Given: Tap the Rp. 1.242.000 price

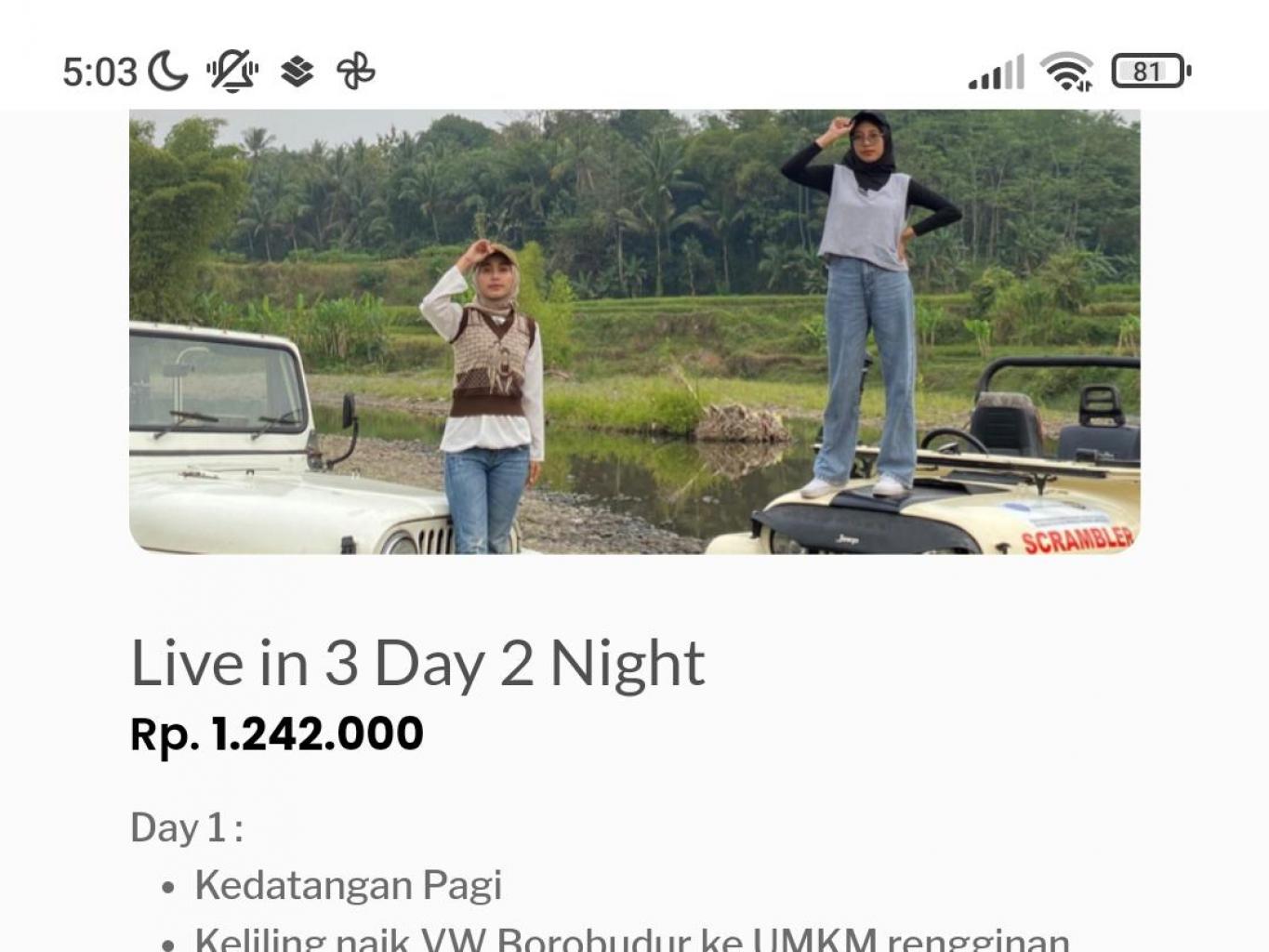Looking at the screenshot, I should coord(277,734).
